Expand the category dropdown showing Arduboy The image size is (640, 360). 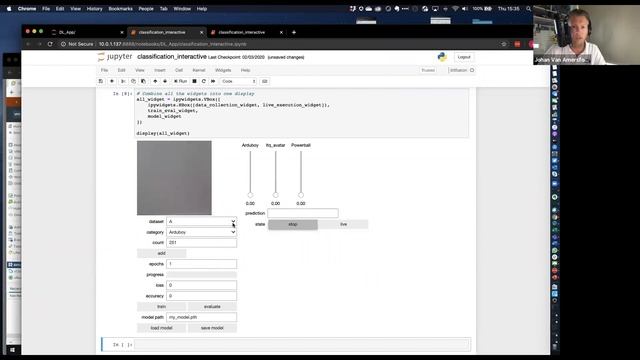pyautogui.click(x=201, y=232)
